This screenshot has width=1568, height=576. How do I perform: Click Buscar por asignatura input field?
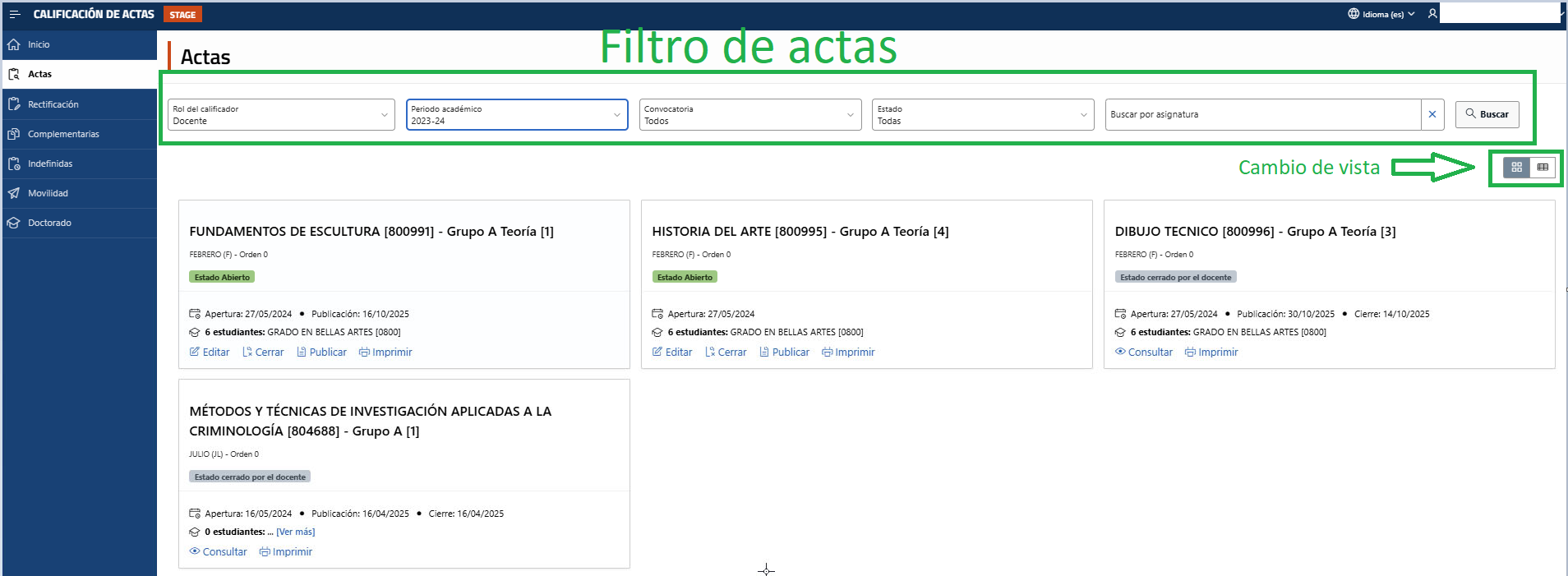tap(1263, 114)
